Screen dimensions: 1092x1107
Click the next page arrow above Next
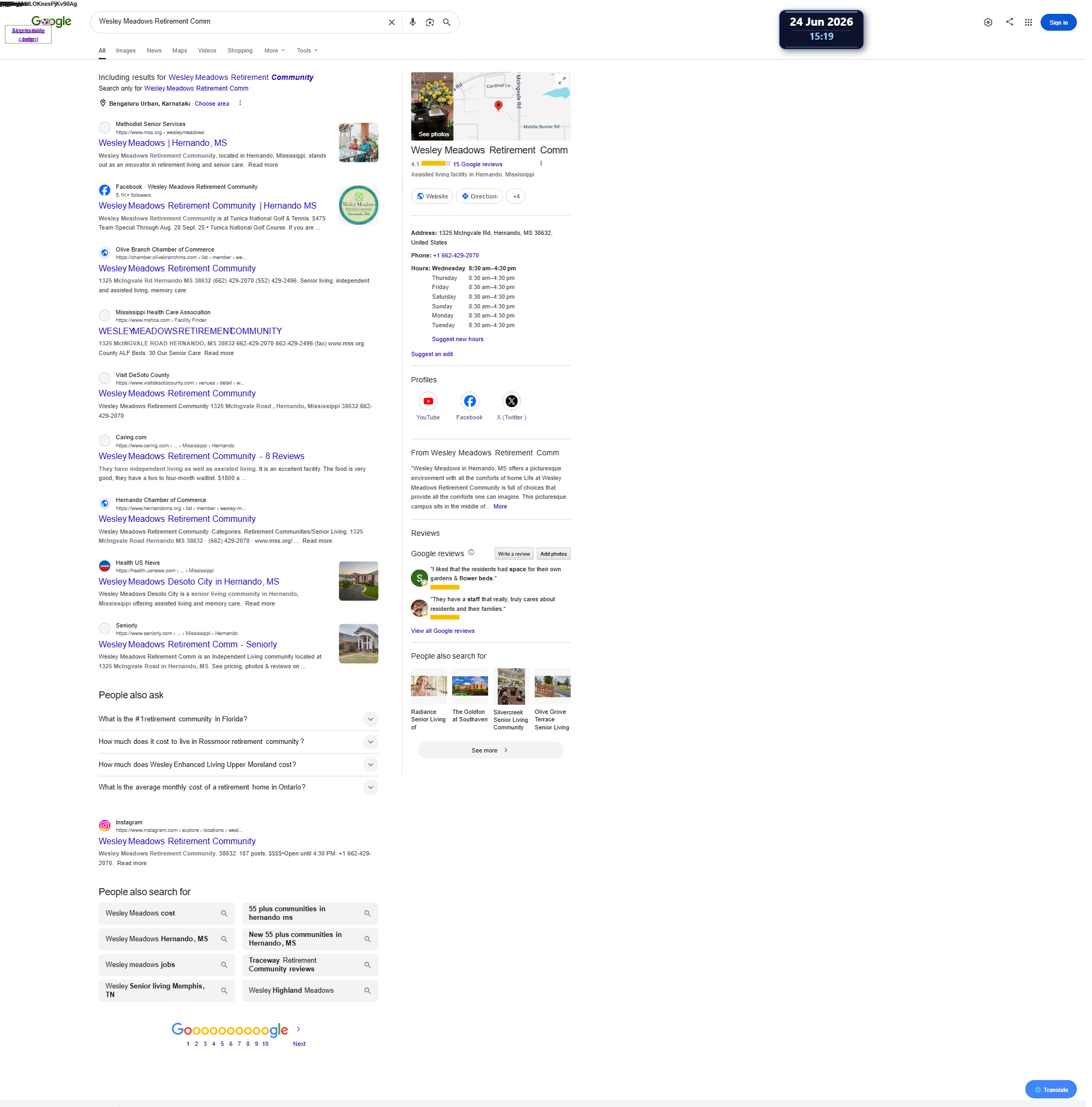[299, 1029]
